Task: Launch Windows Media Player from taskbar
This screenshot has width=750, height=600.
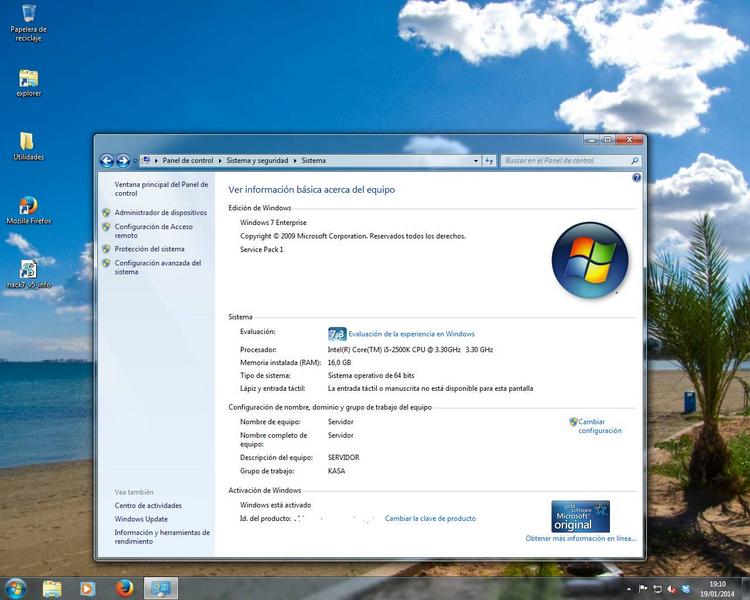Action: tap(87, 588)
